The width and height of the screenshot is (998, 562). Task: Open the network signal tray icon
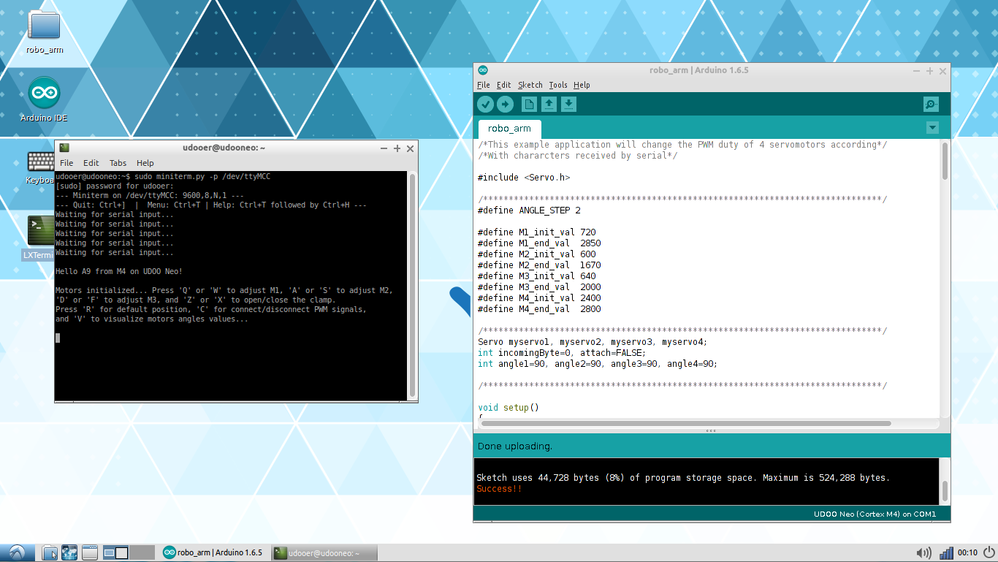pyautogui.click(x=946, y=552)
